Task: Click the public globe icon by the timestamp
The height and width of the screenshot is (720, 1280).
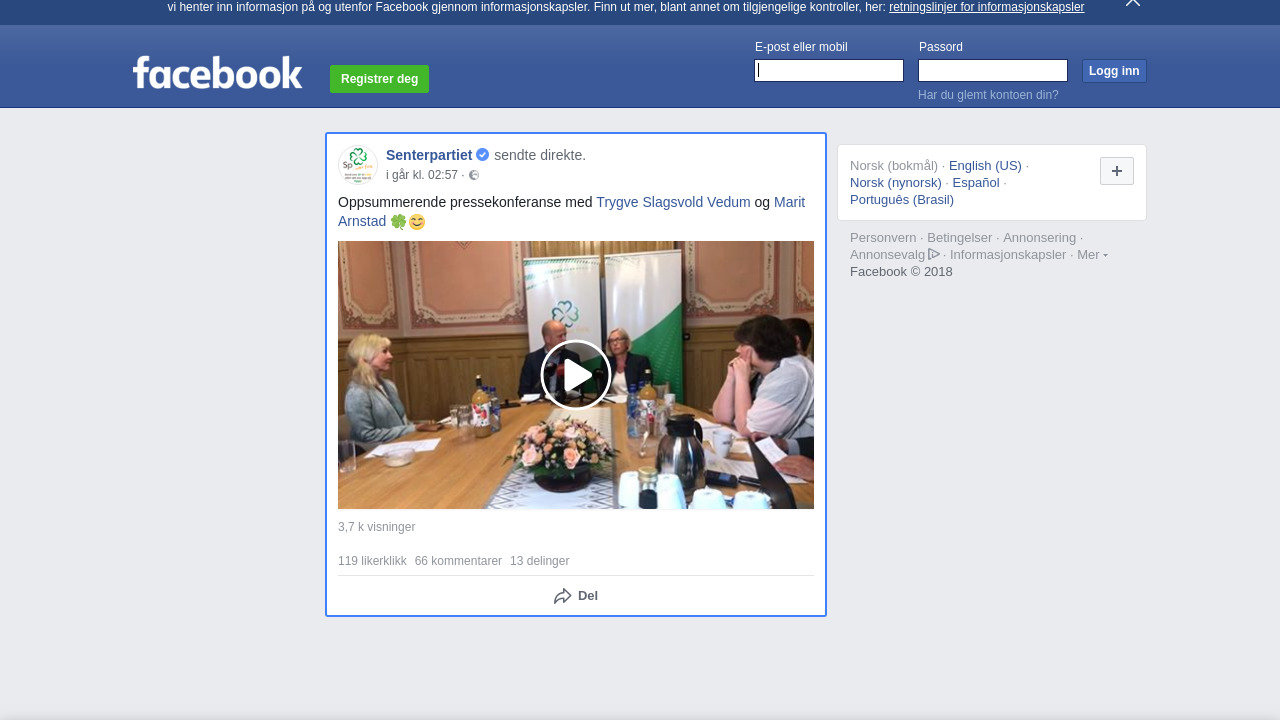Action: tap(474, 175)
